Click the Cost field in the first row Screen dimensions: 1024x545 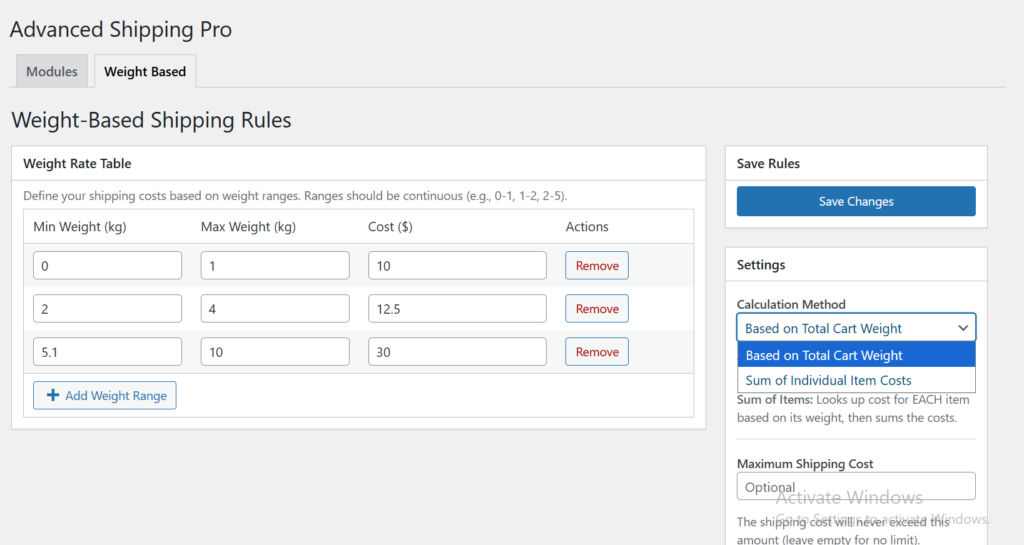(457, 266)
